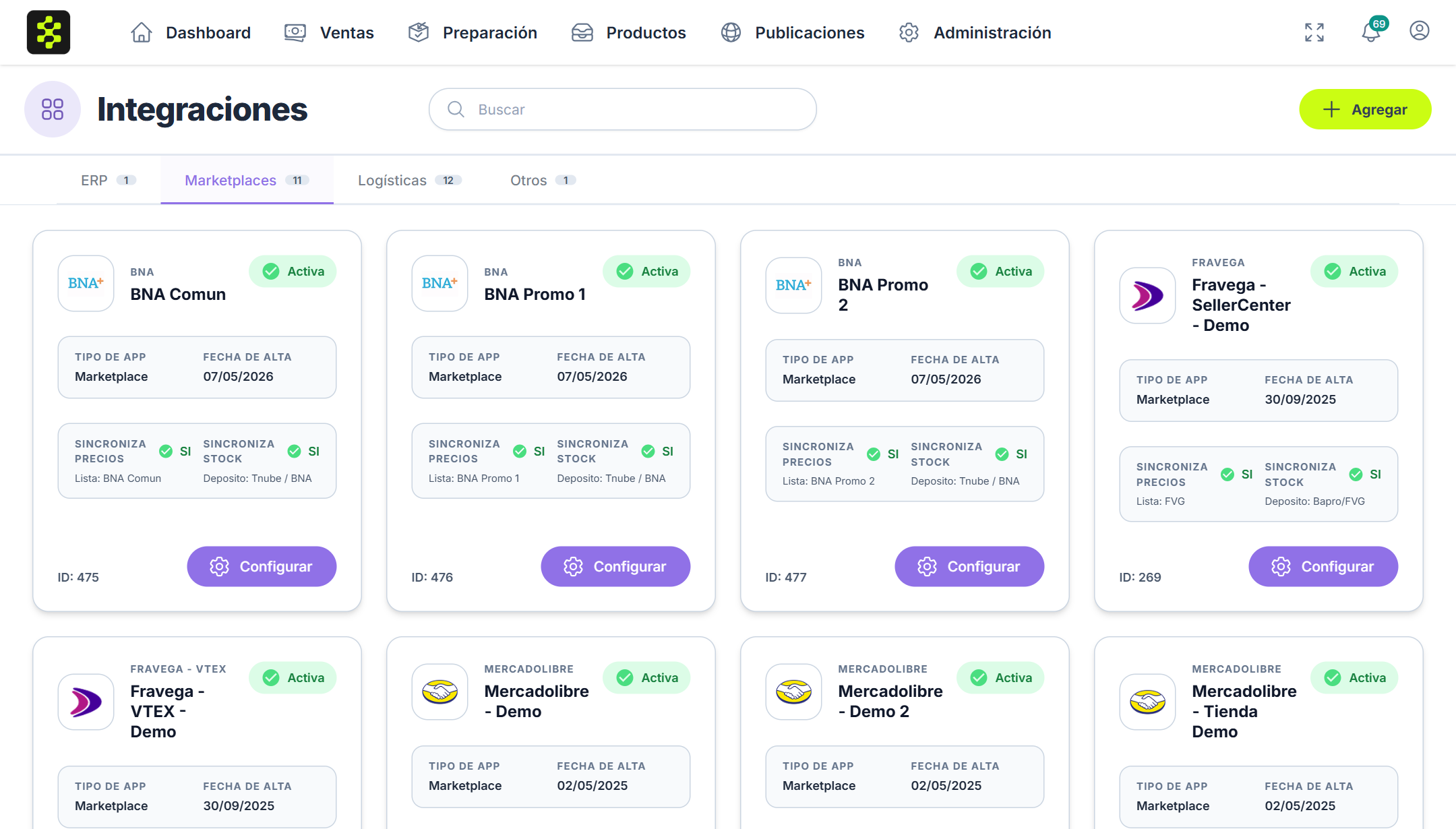Configure the BNA Comun integration
1456x829 pixels.
[x=262, y=566]
